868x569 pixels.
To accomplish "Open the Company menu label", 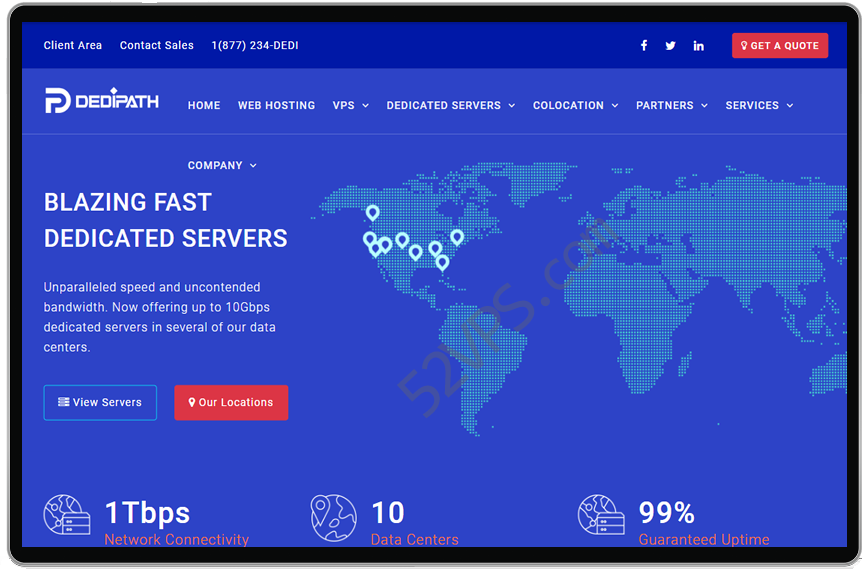I will (215, 165).
